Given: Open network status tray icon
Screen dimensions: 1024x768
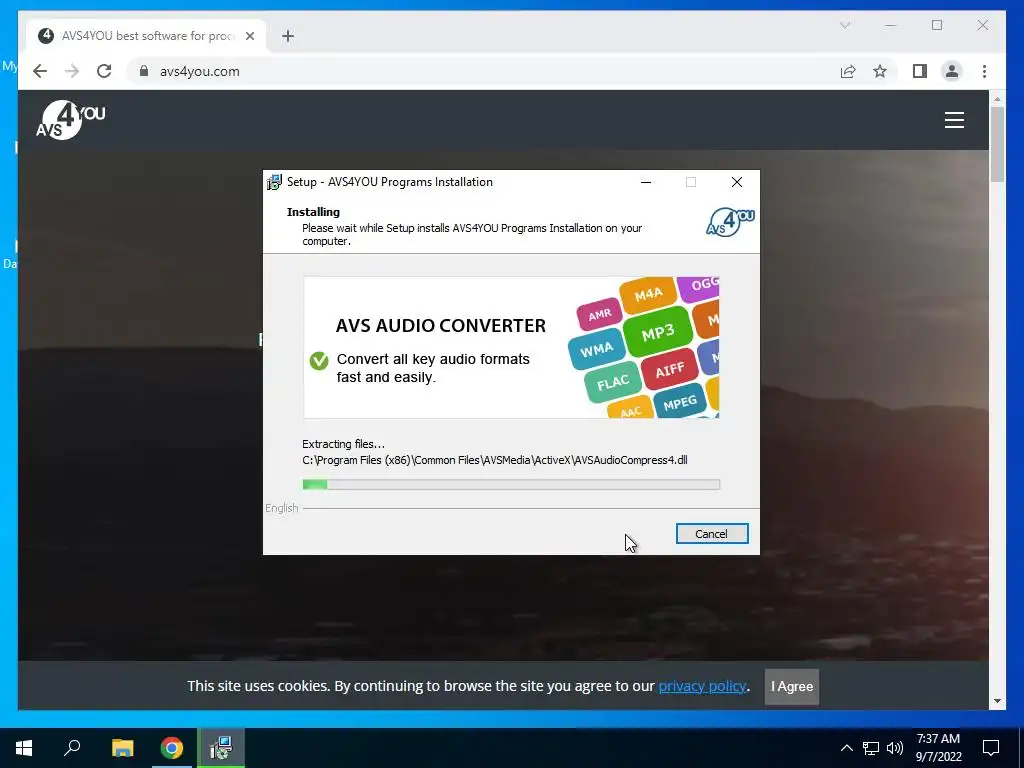Looking at the screenshot, I should pyautogui.click(x=871, y=748).
